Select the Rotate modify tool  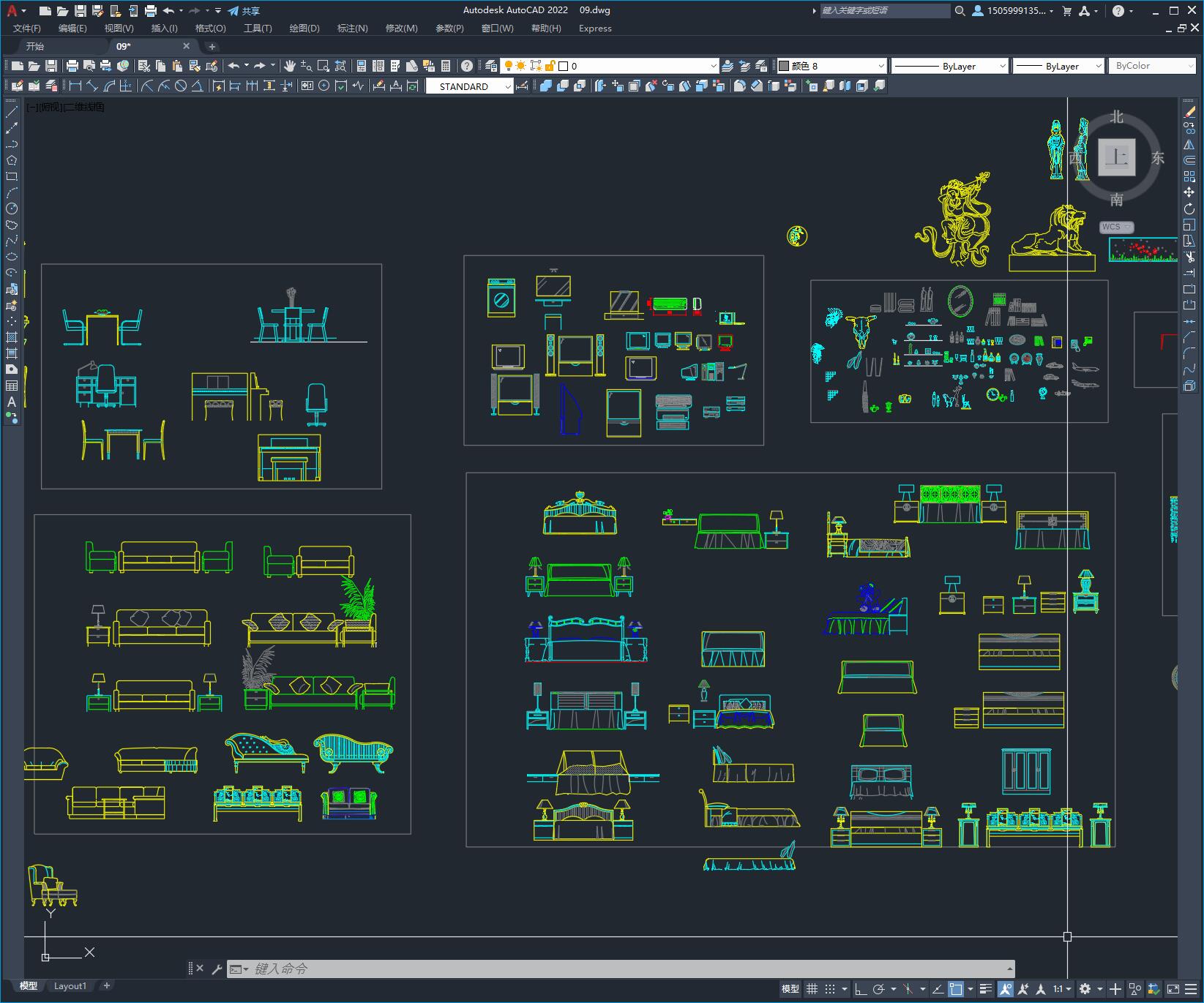(x=1189, y=209)
